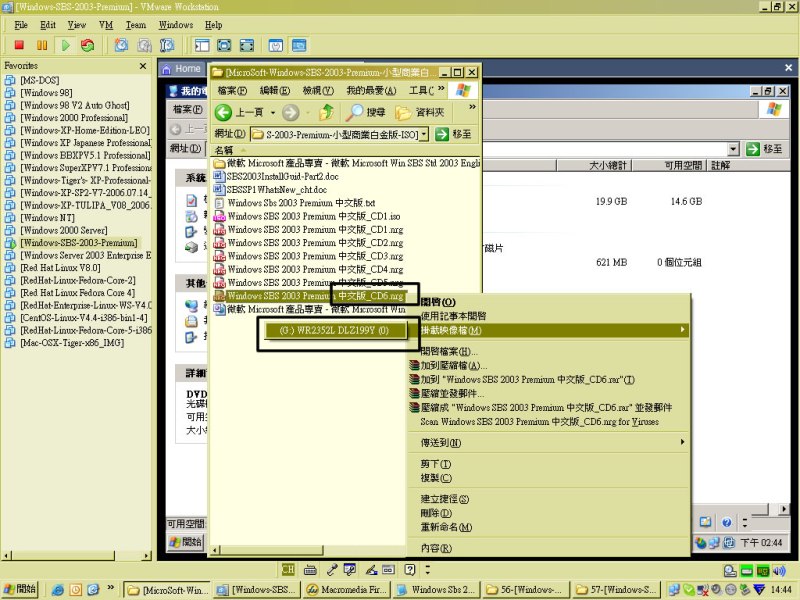Image resolution: width=800 pixels, height=600 pixels.
Task: Click the Revert Snapshot toolbar icon
Action: click(144, 45)
